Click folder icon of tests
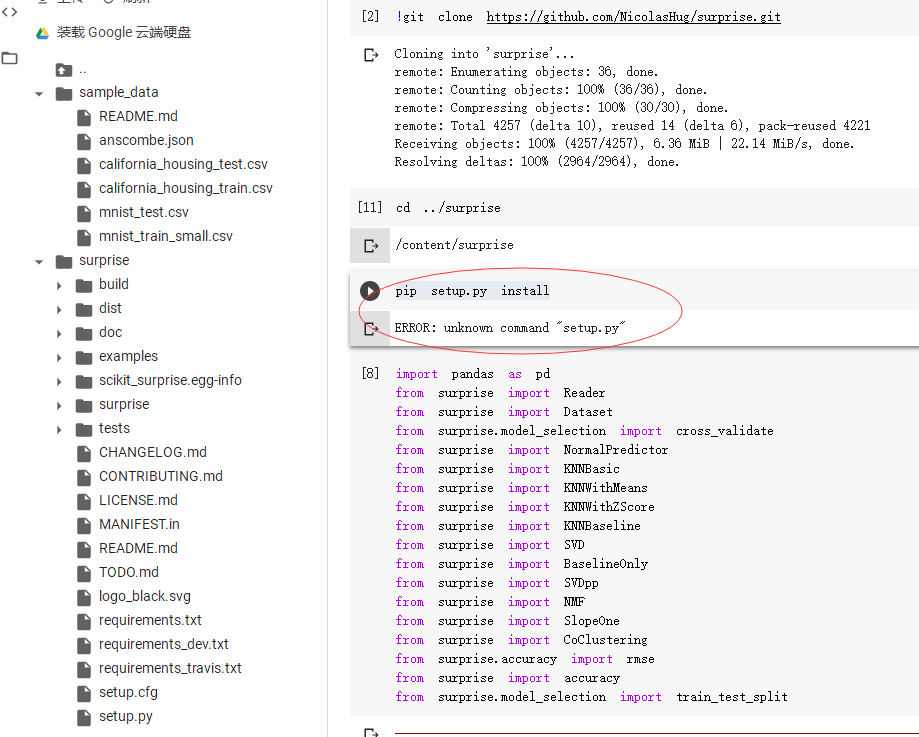This screenshot has width=919, height=737. (x=84, y=430)
